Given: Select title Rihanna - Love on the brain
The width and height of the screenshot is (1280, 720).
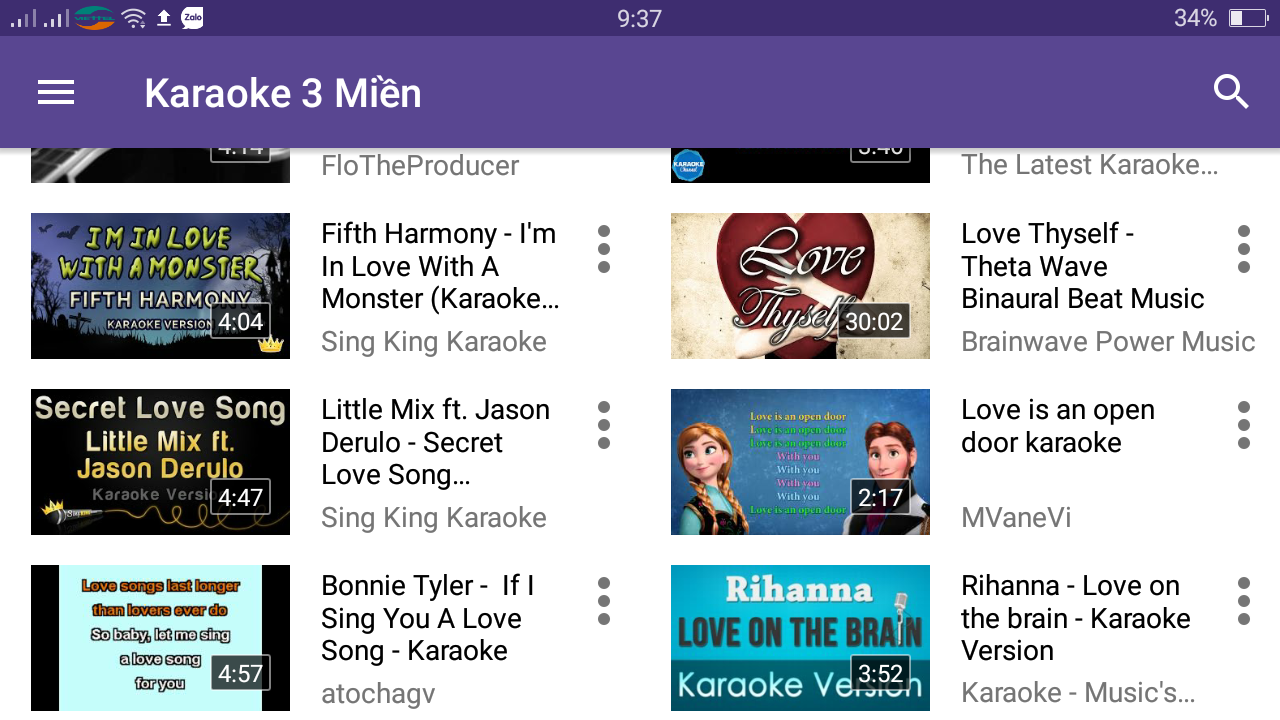Looking at the screenshot, I should (x=1076, y=618).
